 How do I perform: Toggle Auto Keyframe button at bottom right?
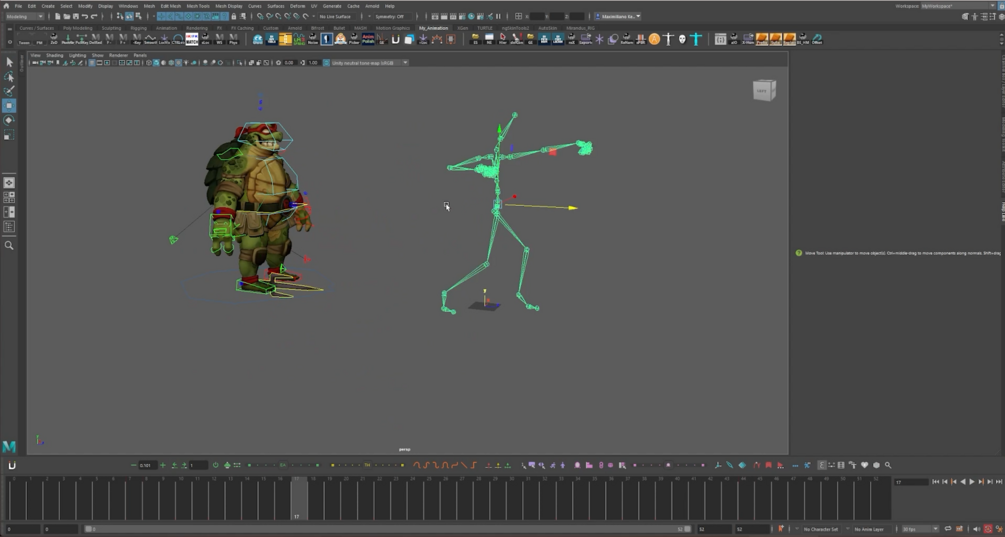point(988,529)
